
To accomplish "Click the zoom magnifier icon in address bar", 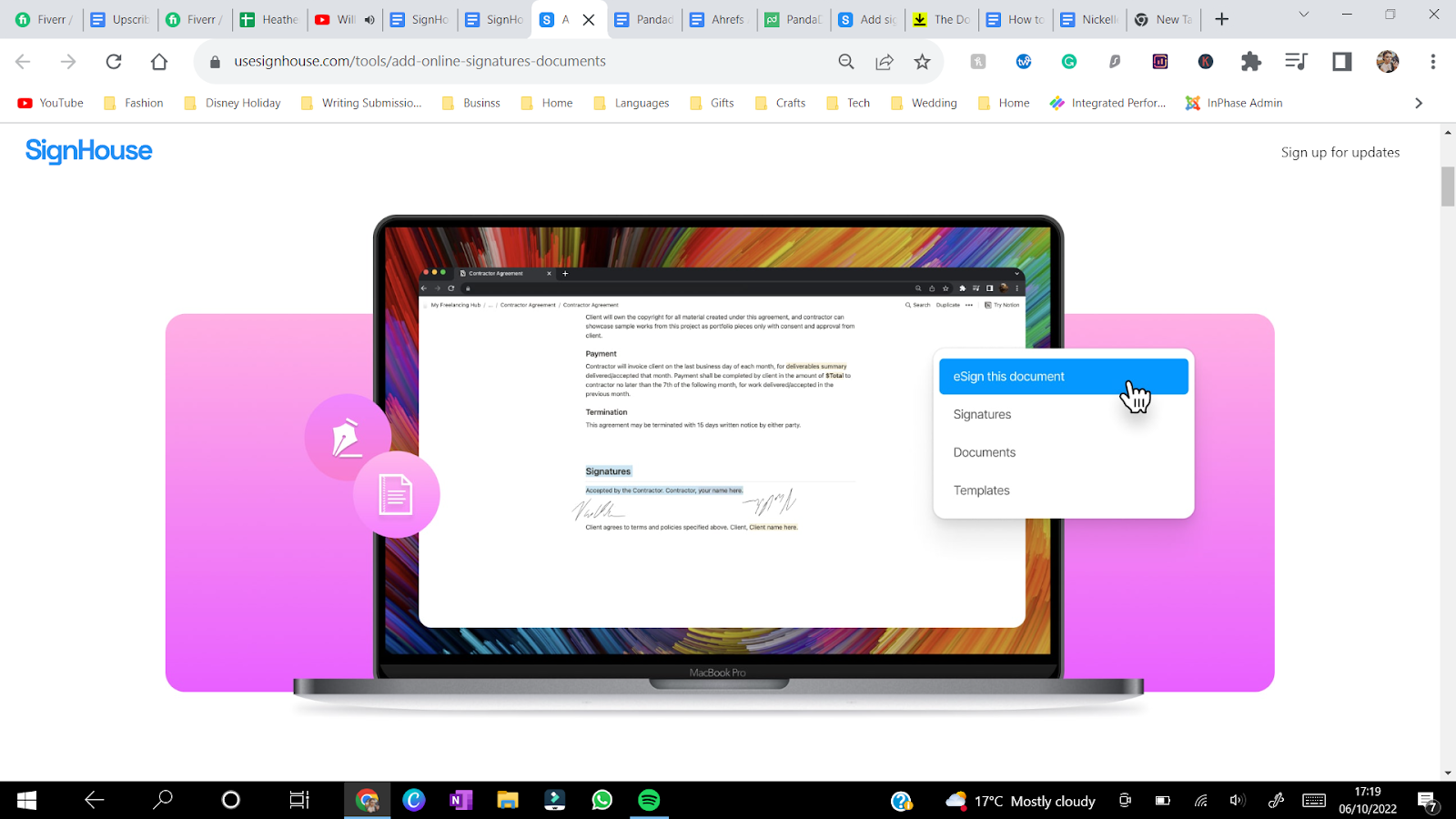I will click(x=845, y=61).
